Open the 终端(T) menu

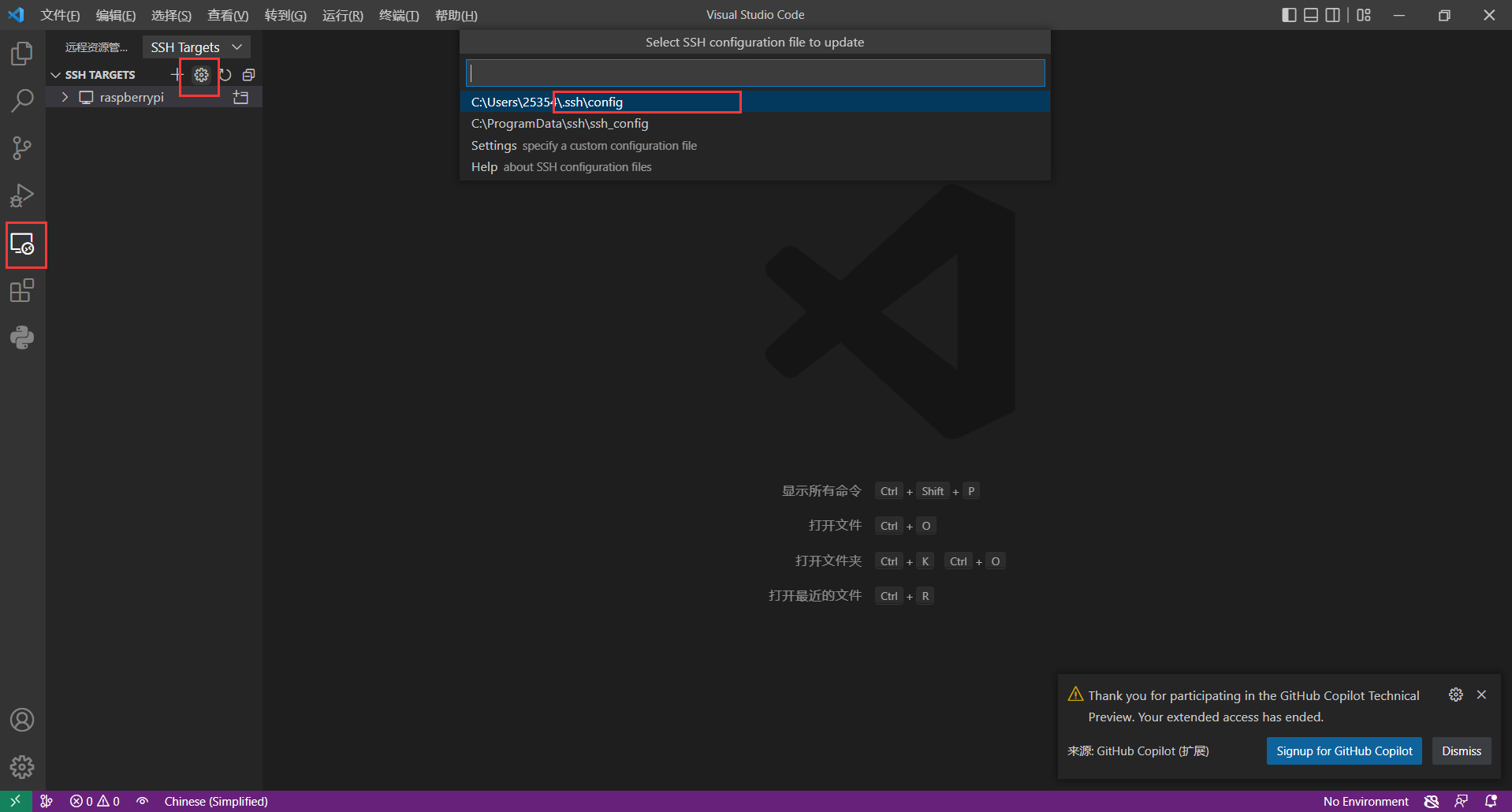398,16
